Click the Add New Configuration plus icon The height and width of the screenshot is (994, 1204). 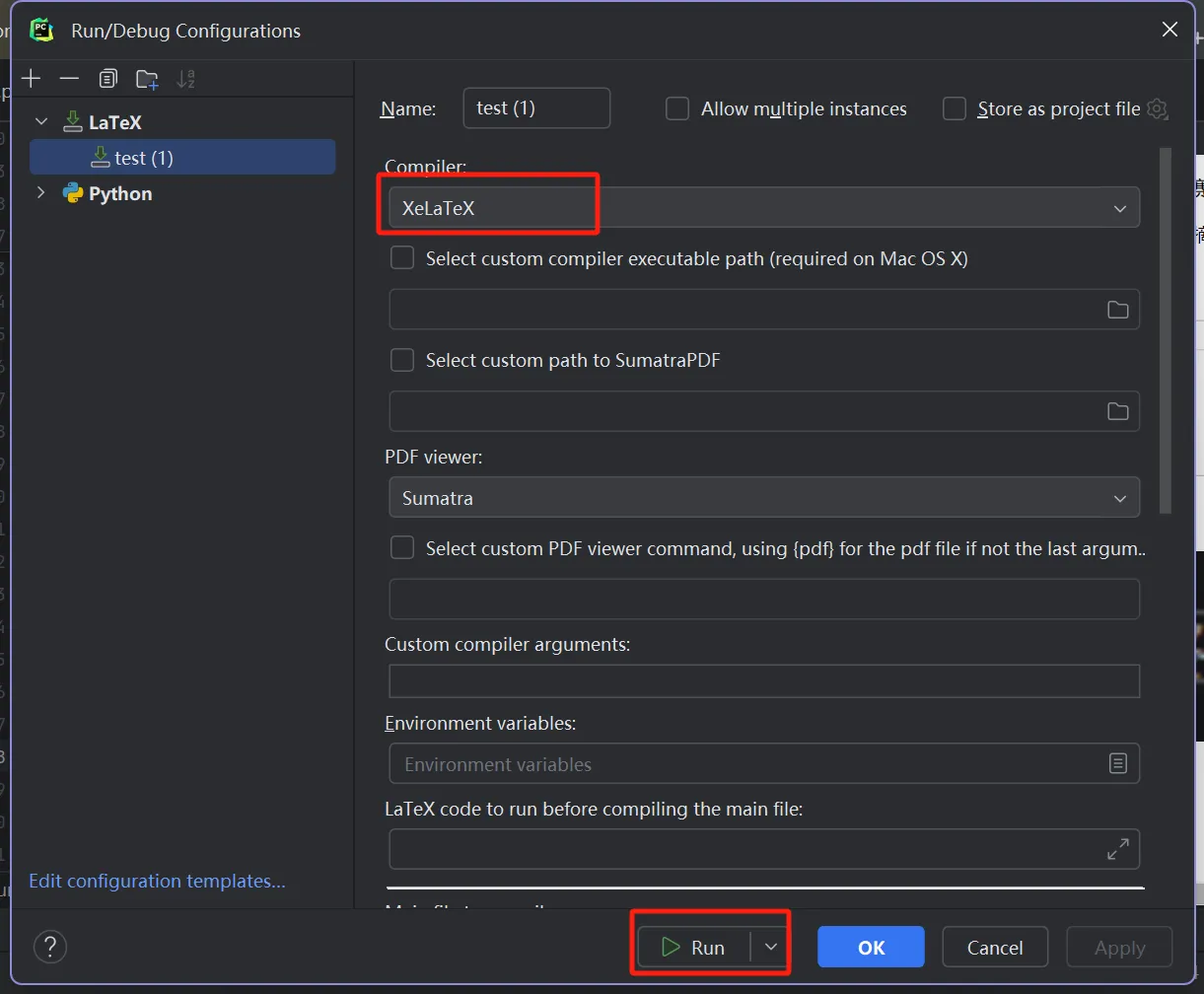click(32, 79)
